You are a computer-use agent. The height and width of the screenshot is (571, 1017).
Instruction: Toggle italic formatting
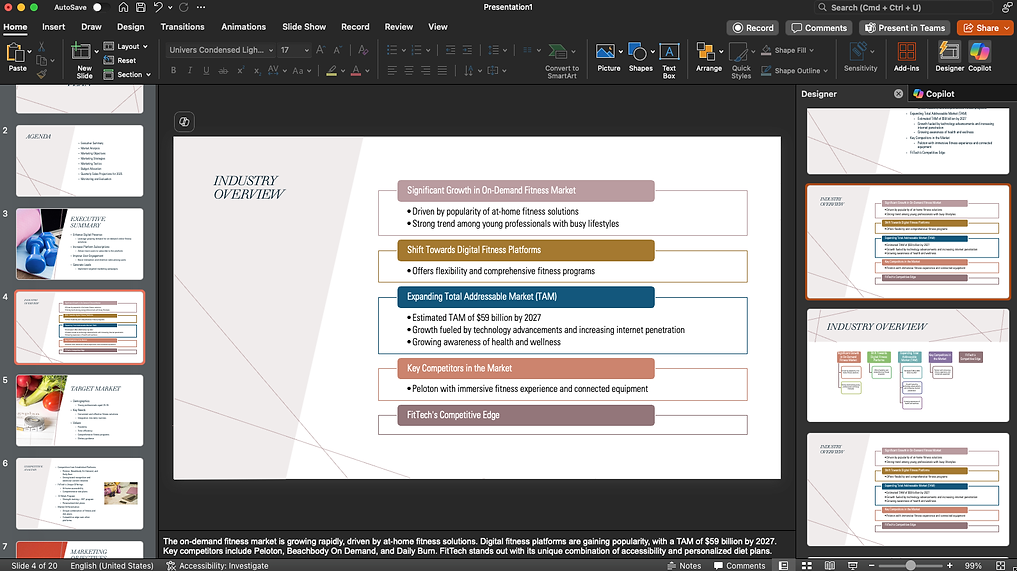[189, 70]
